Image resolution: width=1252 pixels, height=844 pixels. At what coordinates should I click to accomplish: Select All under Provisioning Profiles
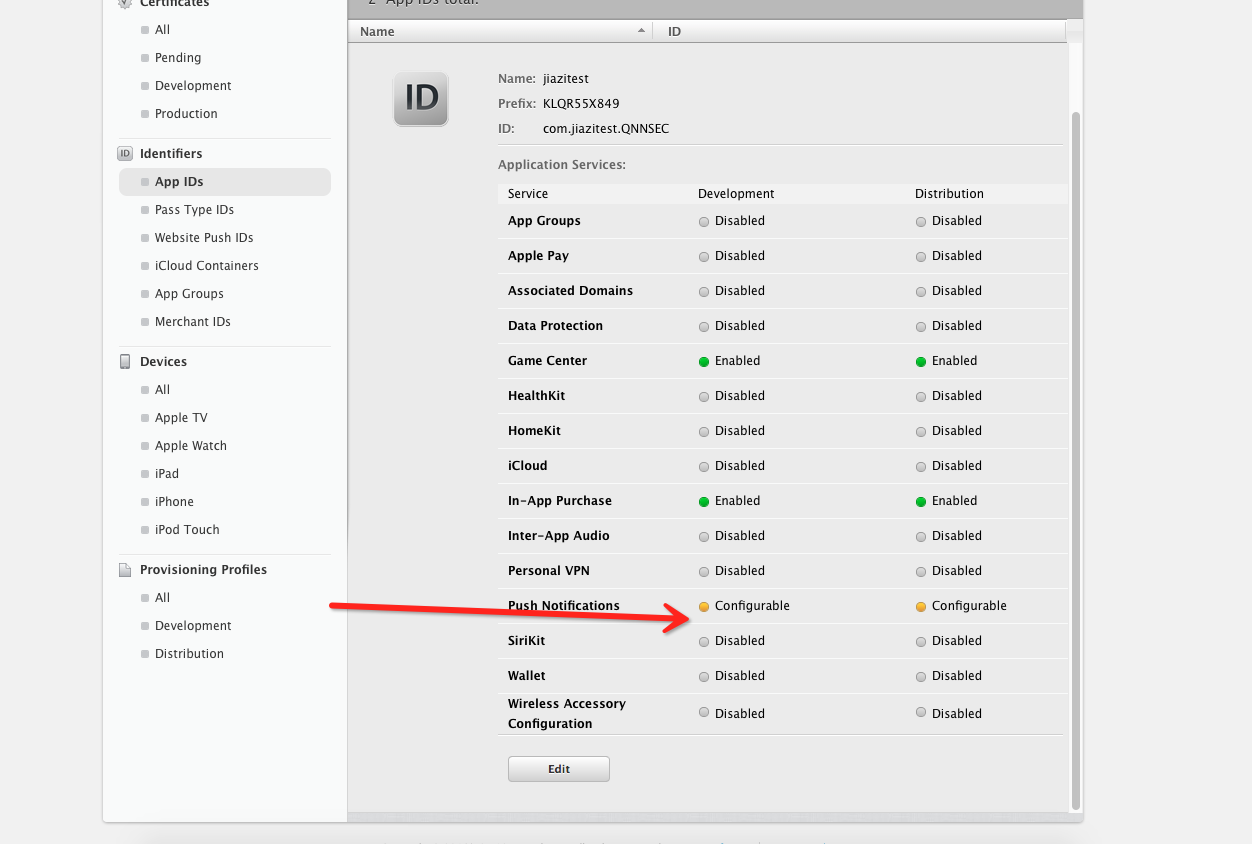click(x=162, y=598)
